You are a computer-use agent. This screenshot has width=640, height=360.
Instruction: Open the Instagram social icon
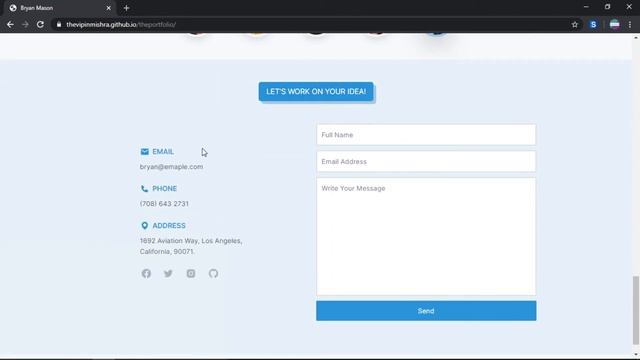tap(191, 273)
